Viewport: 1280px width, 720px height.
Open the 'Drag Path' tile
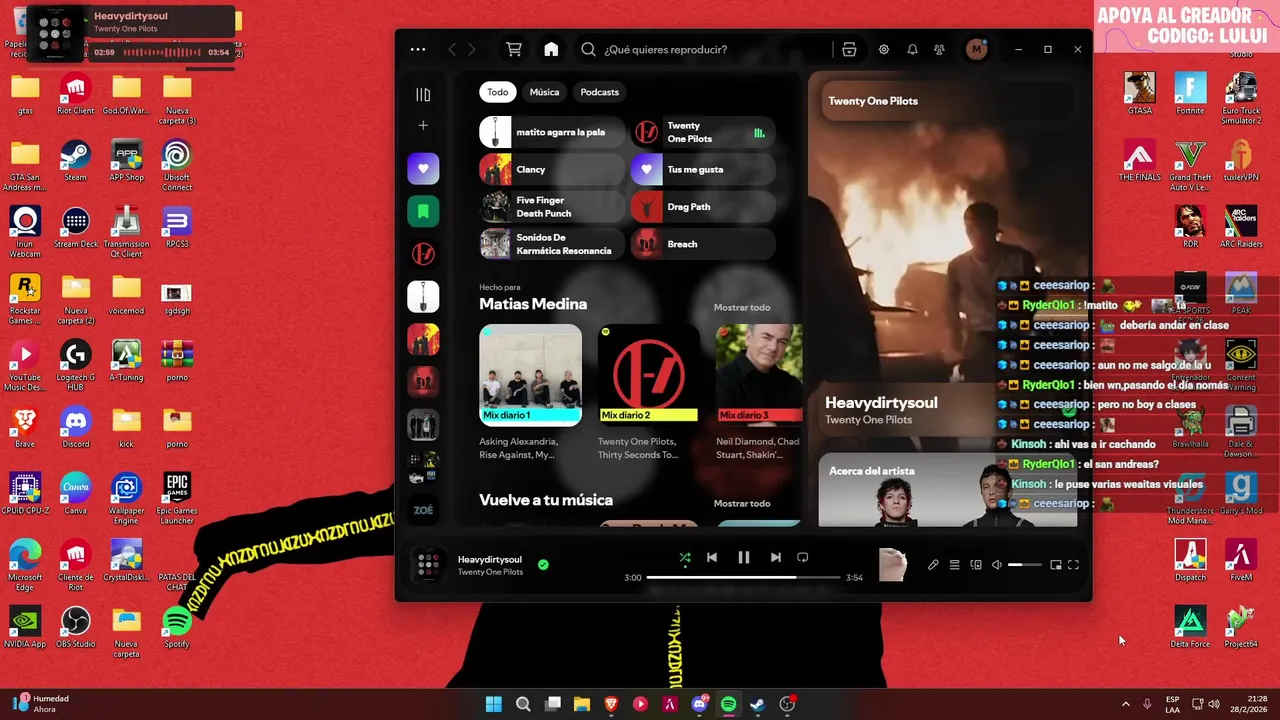[703, 207]
